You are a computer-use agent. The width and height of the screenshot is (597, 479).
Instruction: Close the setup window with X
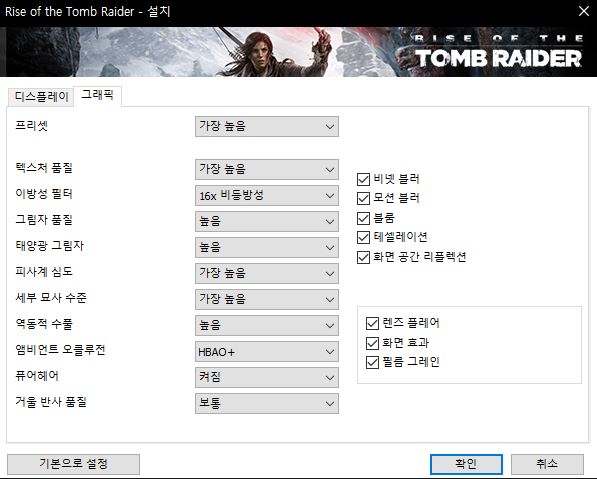pyautogui.click(x=584, y=11)
